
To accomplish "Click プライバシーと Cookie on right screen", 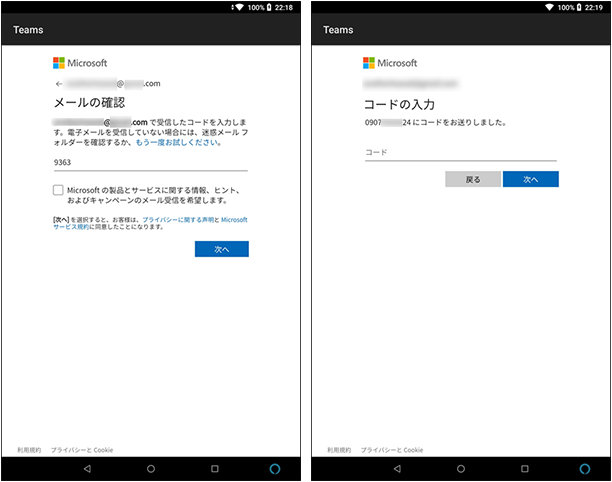I will click(x=392, y=450).
